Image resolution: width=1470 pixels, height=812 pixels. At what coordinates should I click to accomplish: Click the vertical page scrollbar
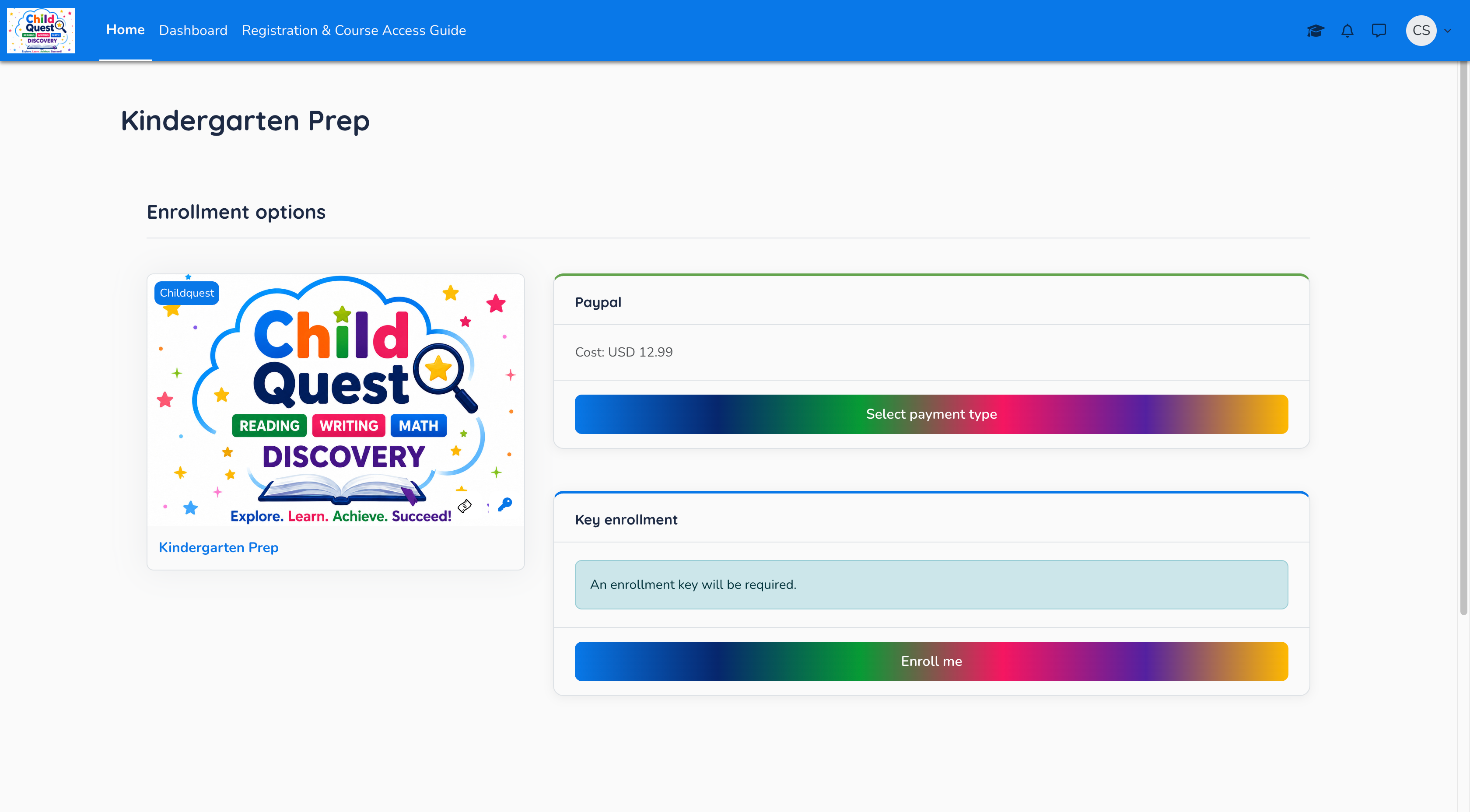coord(1464,337)
